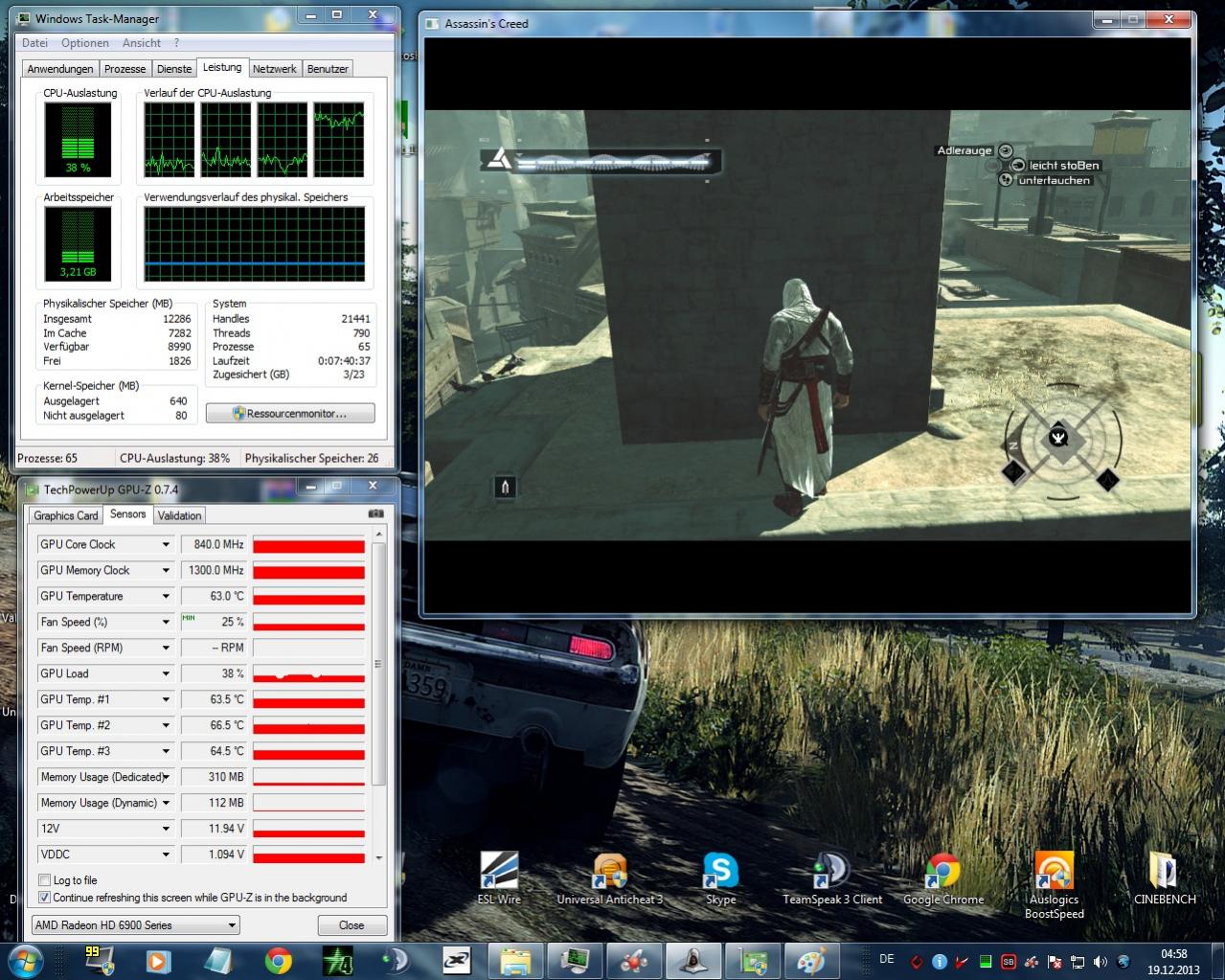The width and height of the screenshot is (1225, 980).
Task: Enable Log to file checkbox
Action: pos(44,880)
